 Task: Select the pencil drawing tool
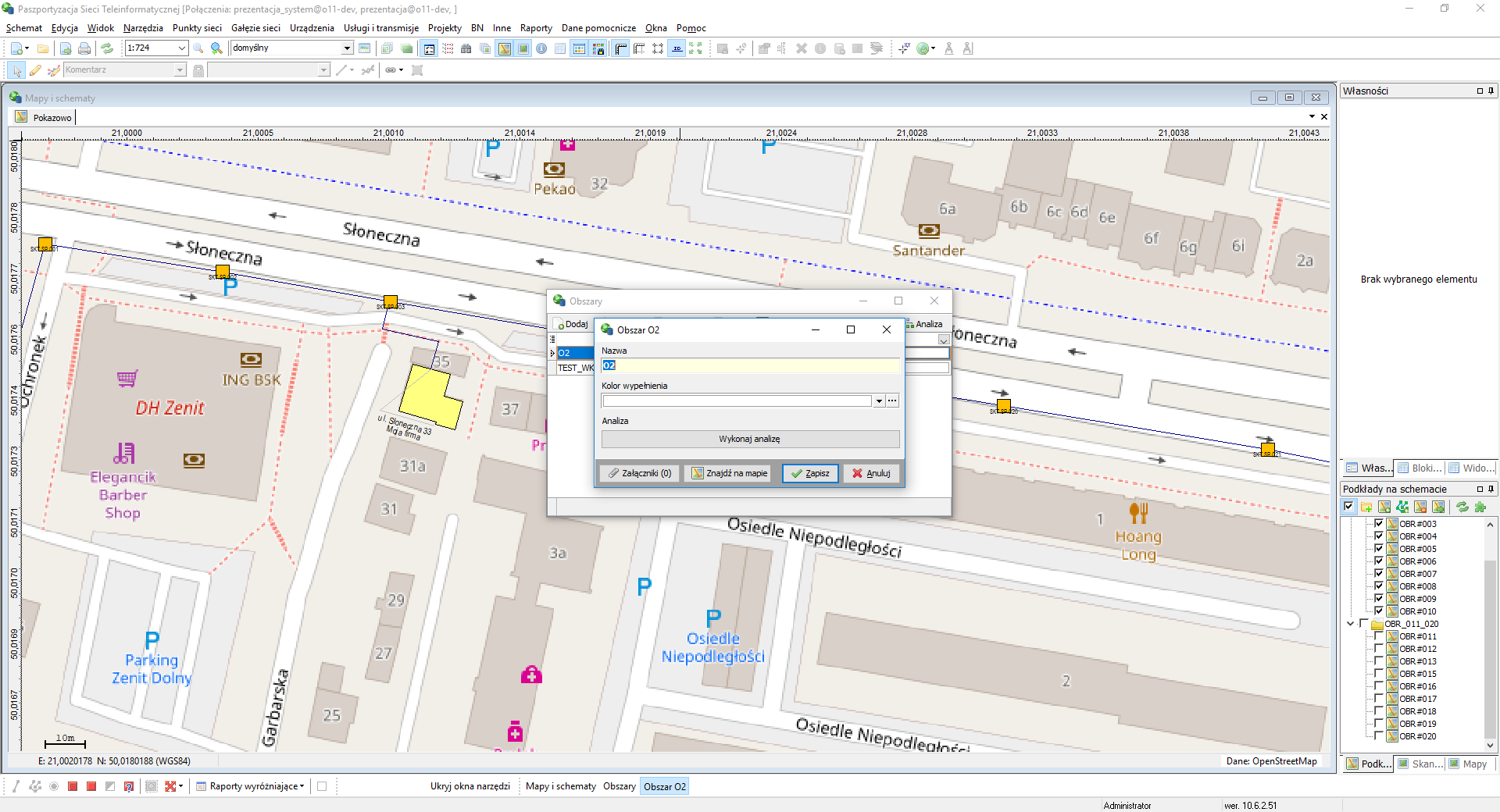(35, 70)
